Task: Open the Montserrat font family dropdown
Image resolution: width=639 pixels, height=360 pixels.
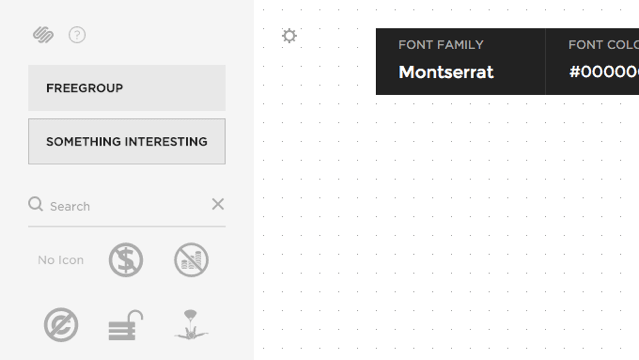Action: (446, 72)
